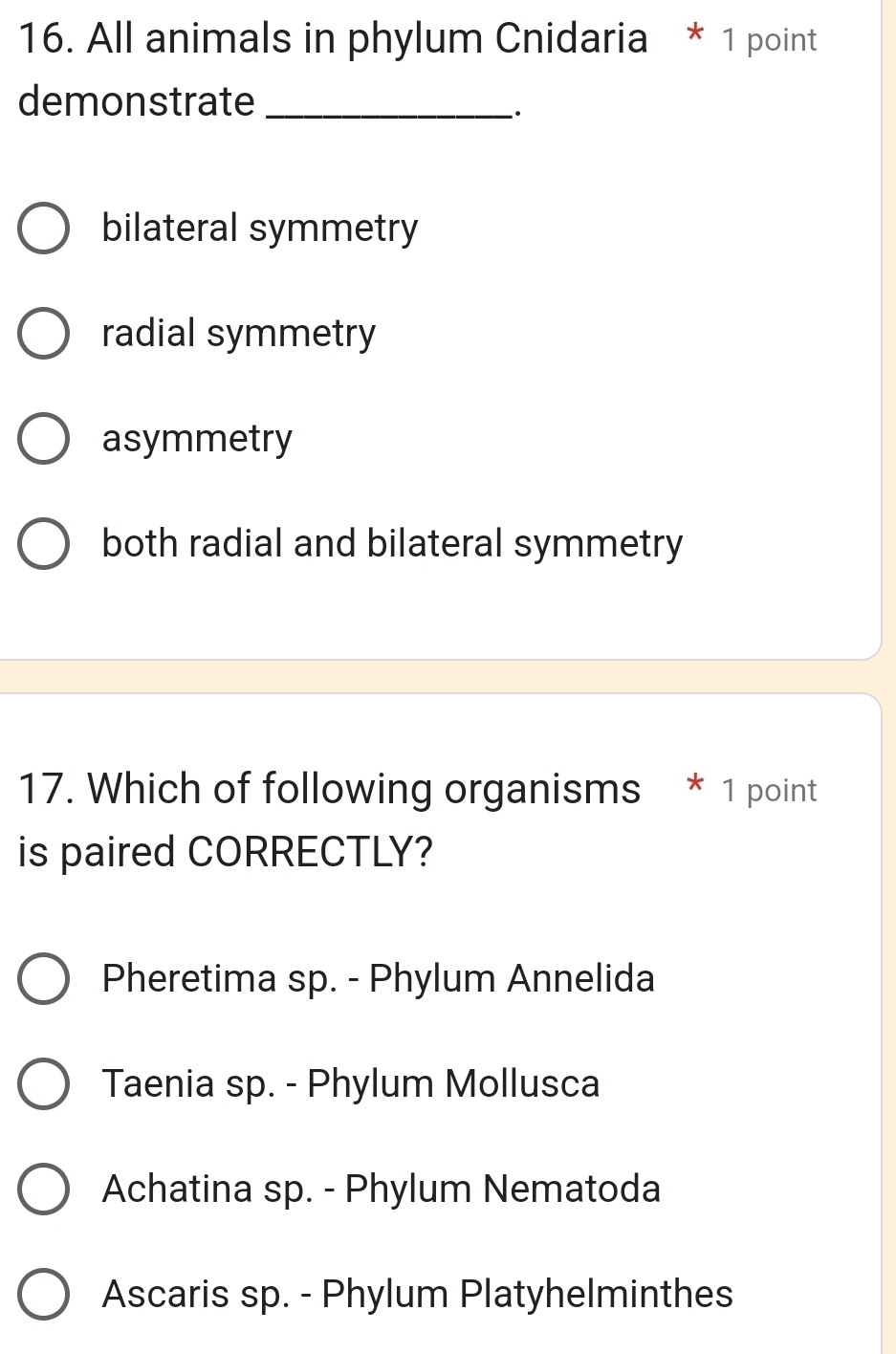Select the Ascaris sp. radio button

pos(43,1295)
